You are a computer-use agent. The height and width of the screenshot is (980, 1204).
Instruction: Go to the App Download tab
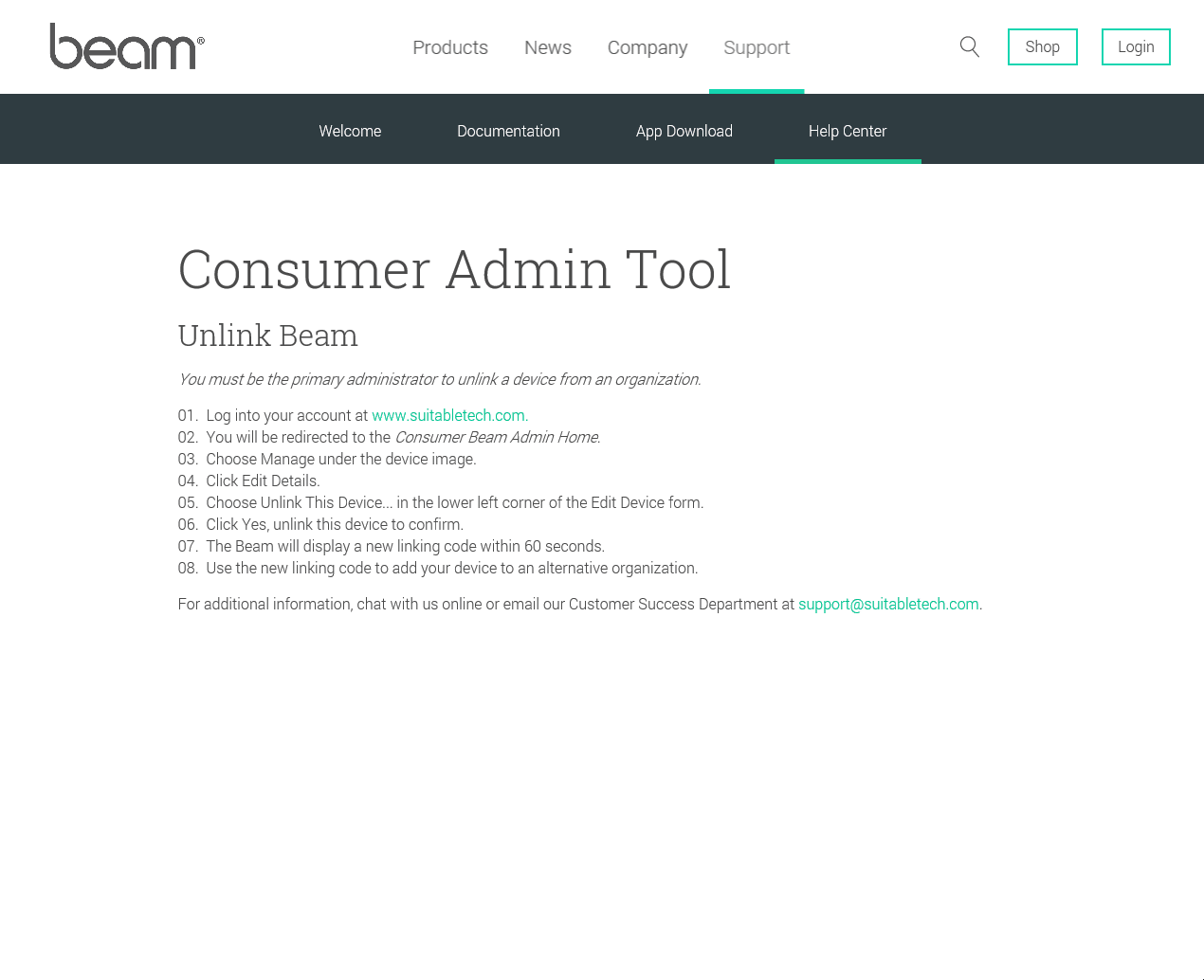(684, 131)
